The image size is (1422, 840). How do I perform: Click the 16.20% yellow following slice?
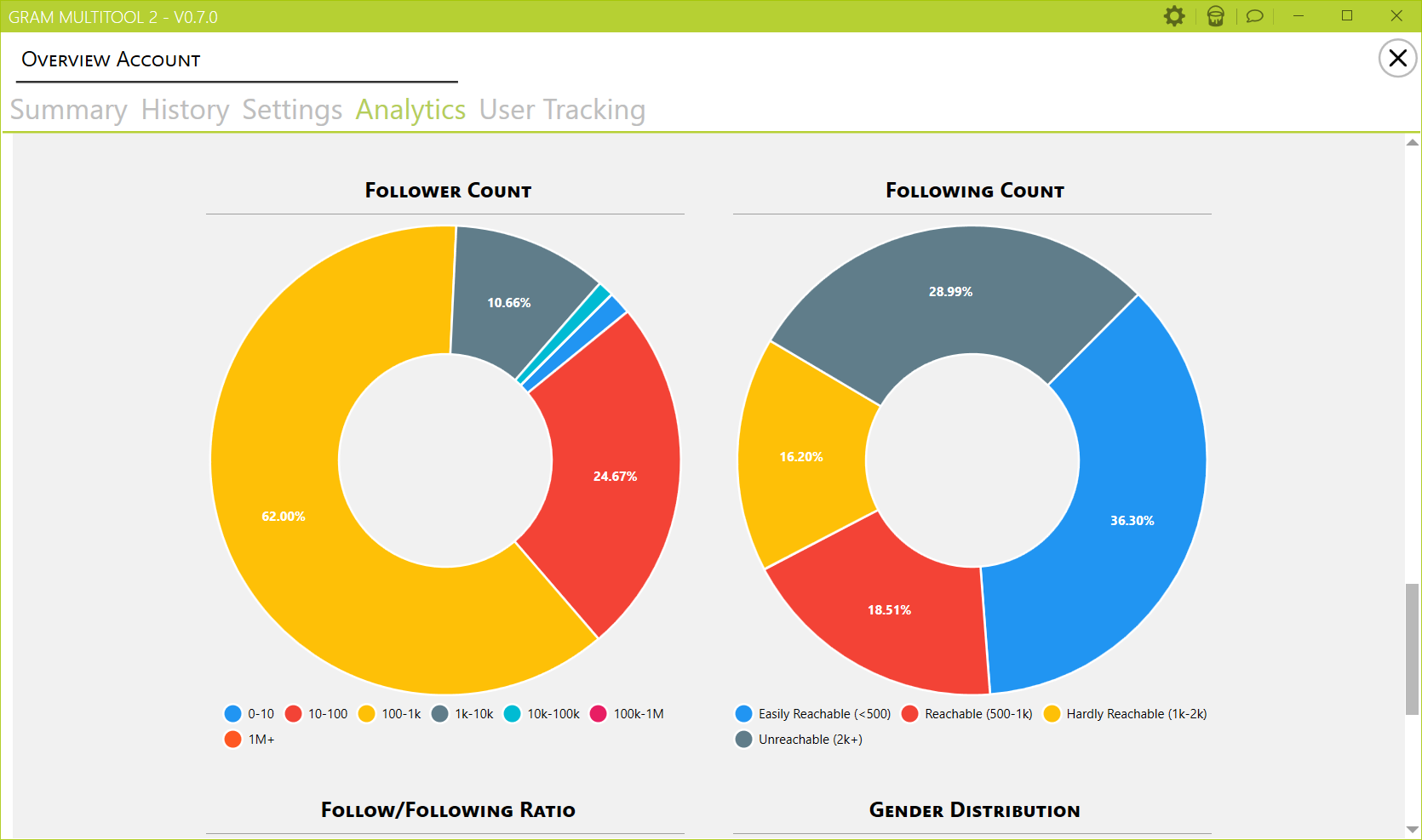point(801,457)
